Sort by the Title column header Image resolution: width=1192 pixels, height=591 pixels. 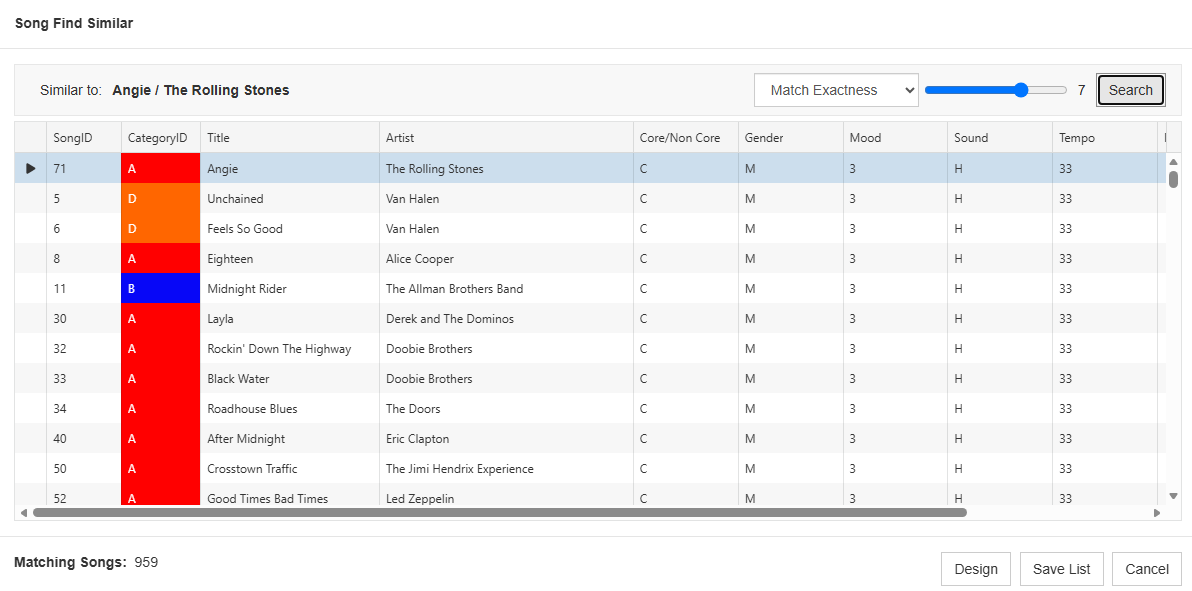[x=290, y=138]
